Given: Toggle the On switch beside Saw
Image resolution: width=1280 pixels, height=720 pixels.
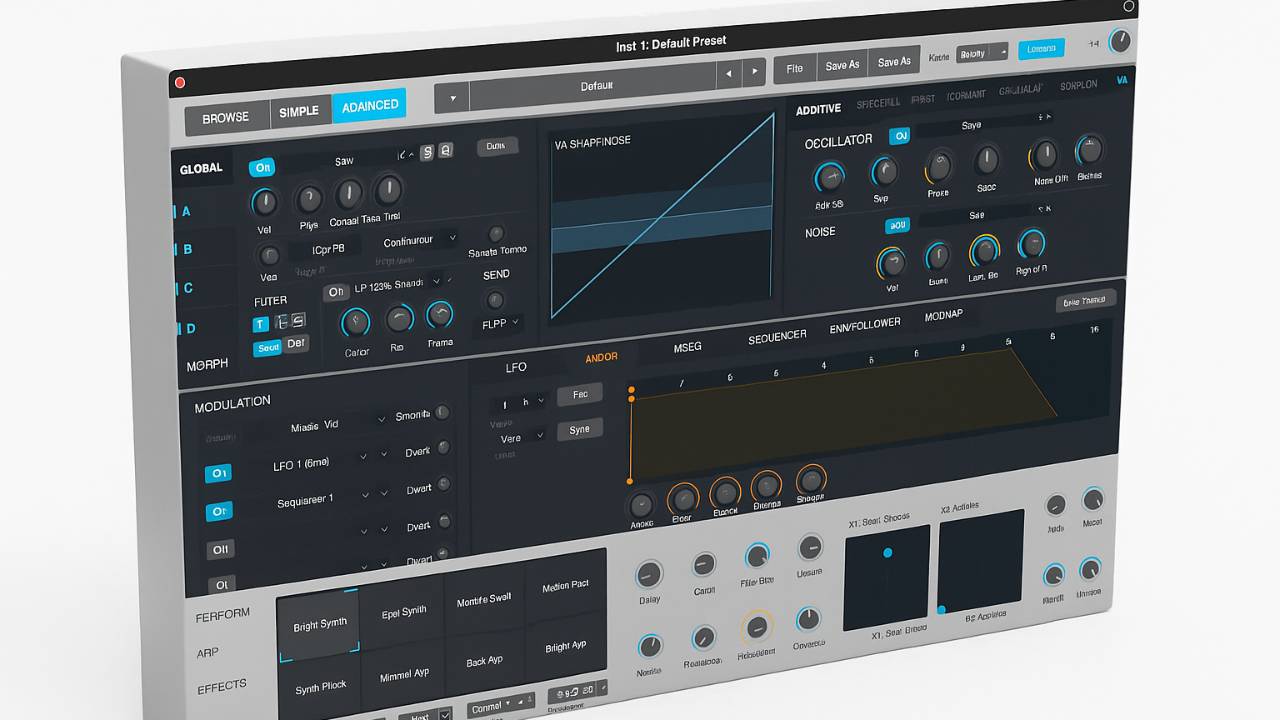Looking at the screenshot, I should (x=262, y=168).
